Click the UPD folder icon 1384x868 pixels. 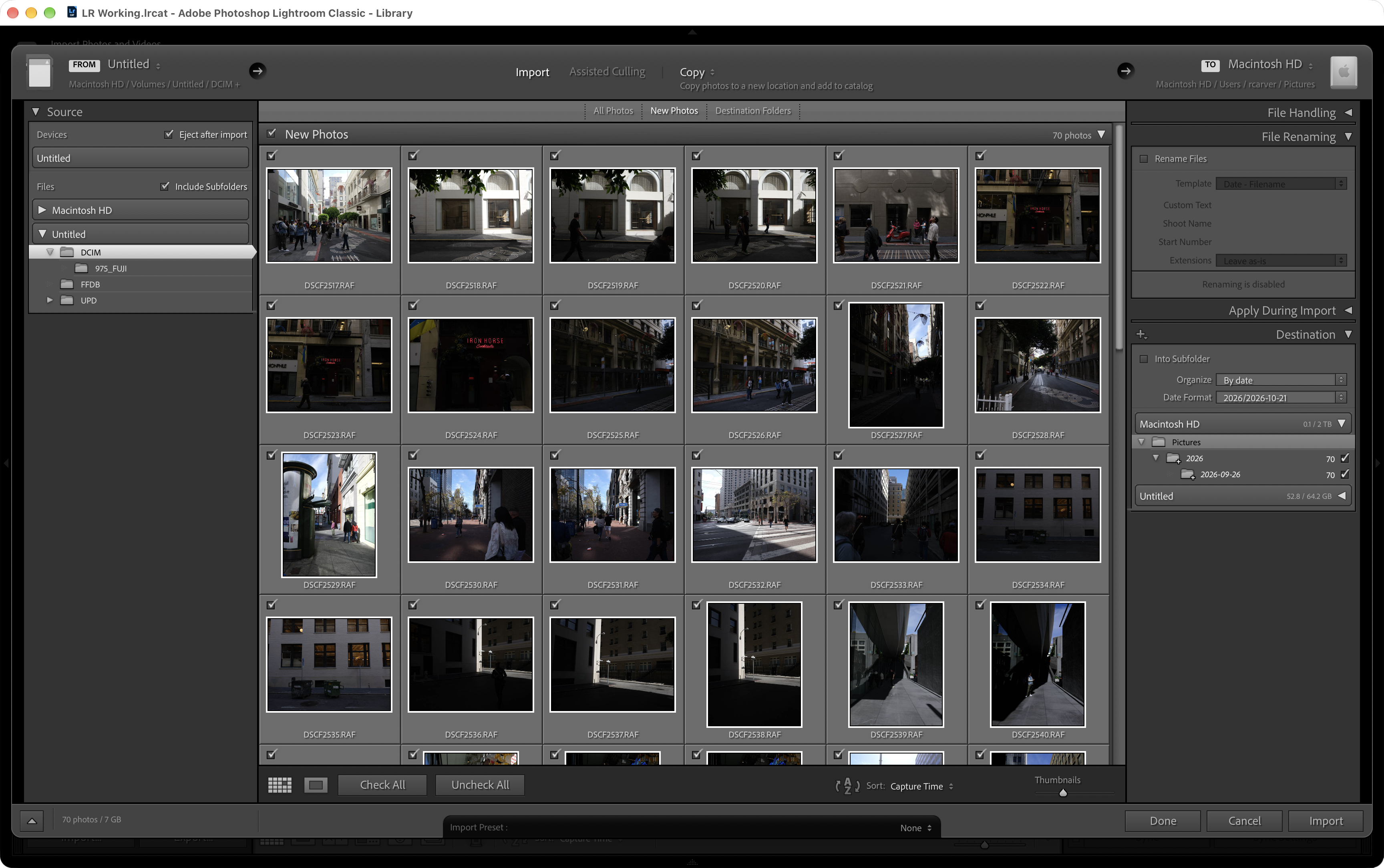pos(67,300)
